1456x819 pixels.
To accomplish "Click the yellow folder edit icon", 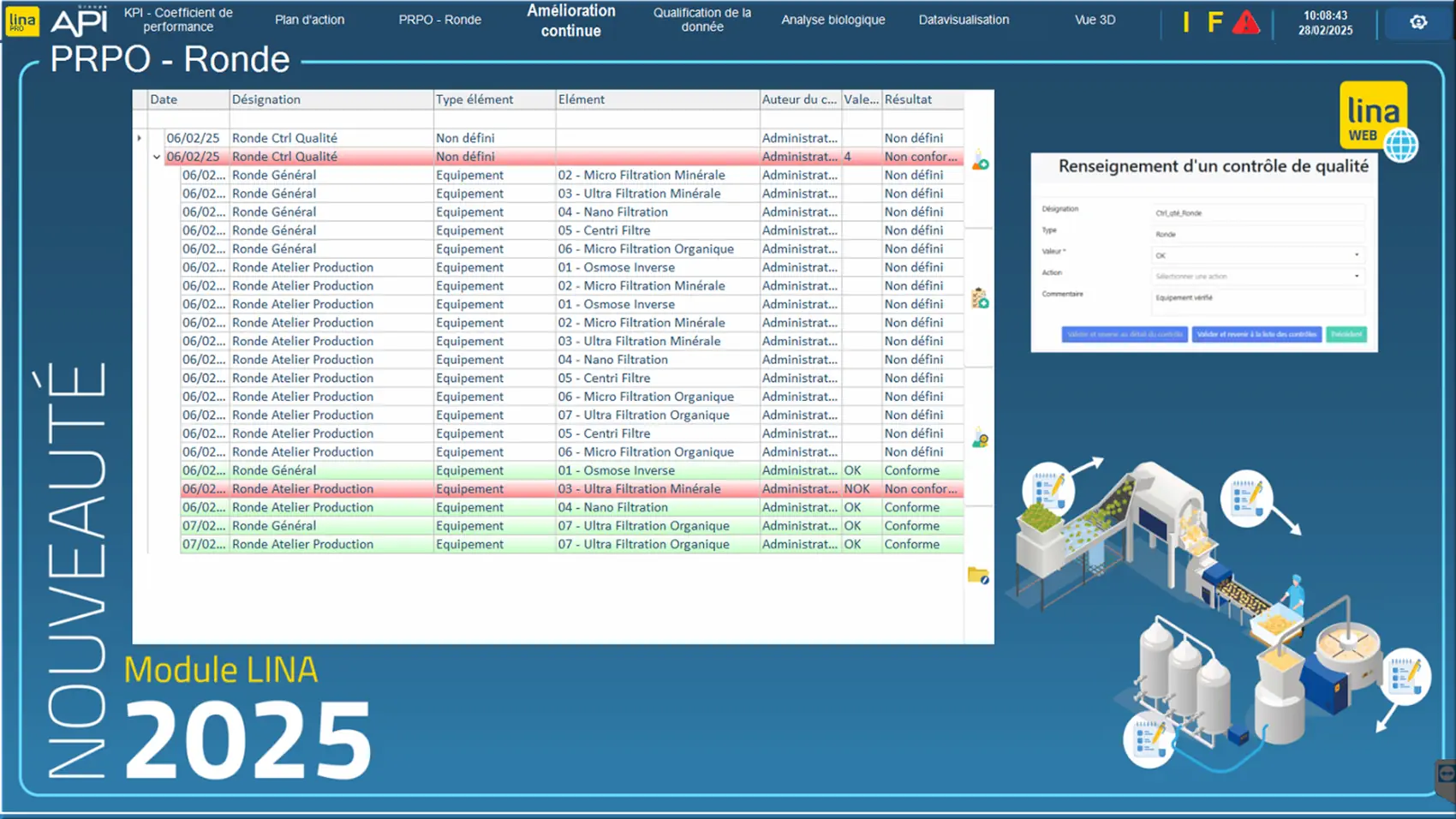I will (978, 575).
